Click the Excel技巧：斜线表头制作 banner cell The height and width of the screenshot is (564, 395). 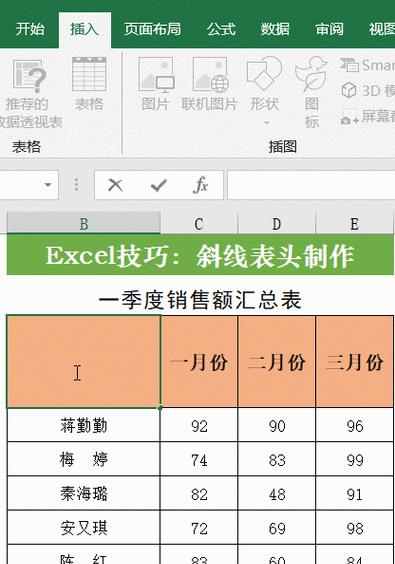[200, 255]
